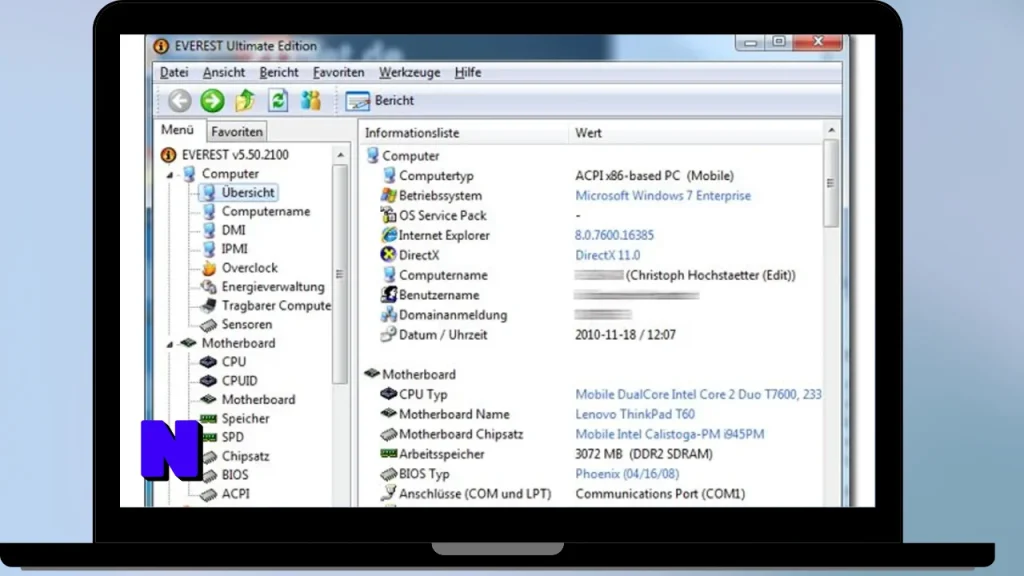Collapse the Motherboard tree node
The height and width of the screenshot is (576, 1024).
(170, 344)
